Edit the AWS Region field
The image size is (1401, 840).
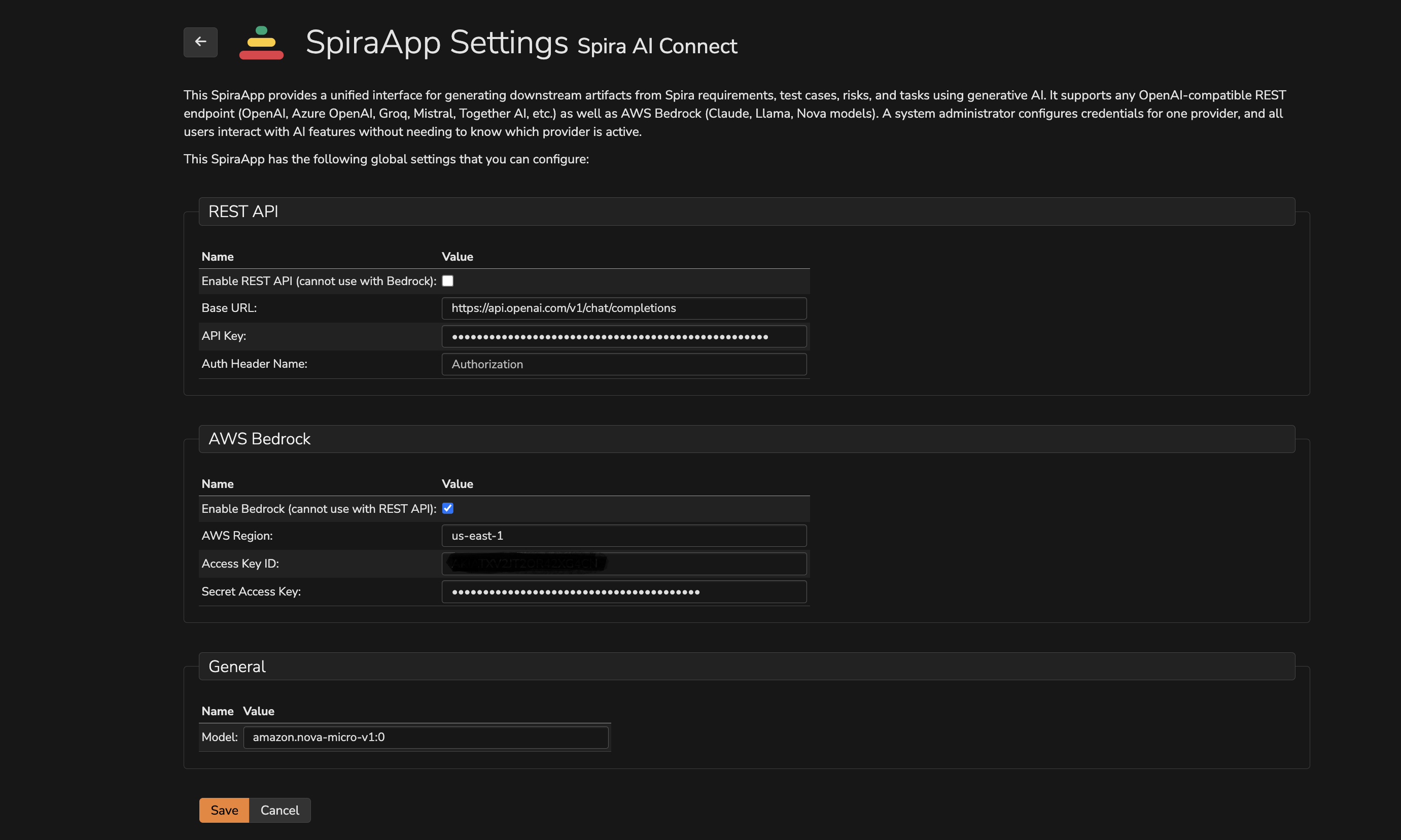point(624,536)
